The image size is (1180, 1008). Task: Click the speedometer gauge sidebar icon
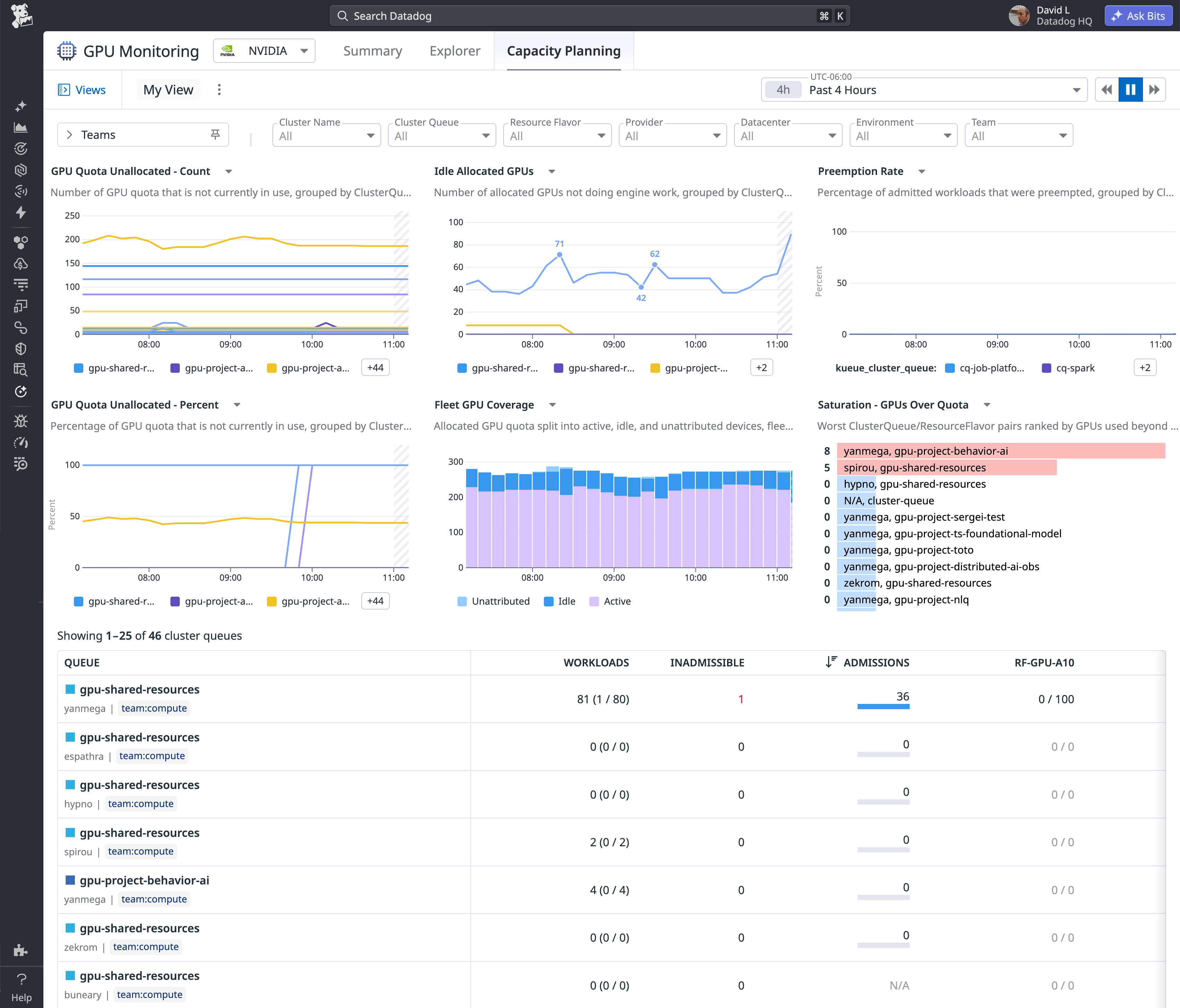tap(21, 443)
